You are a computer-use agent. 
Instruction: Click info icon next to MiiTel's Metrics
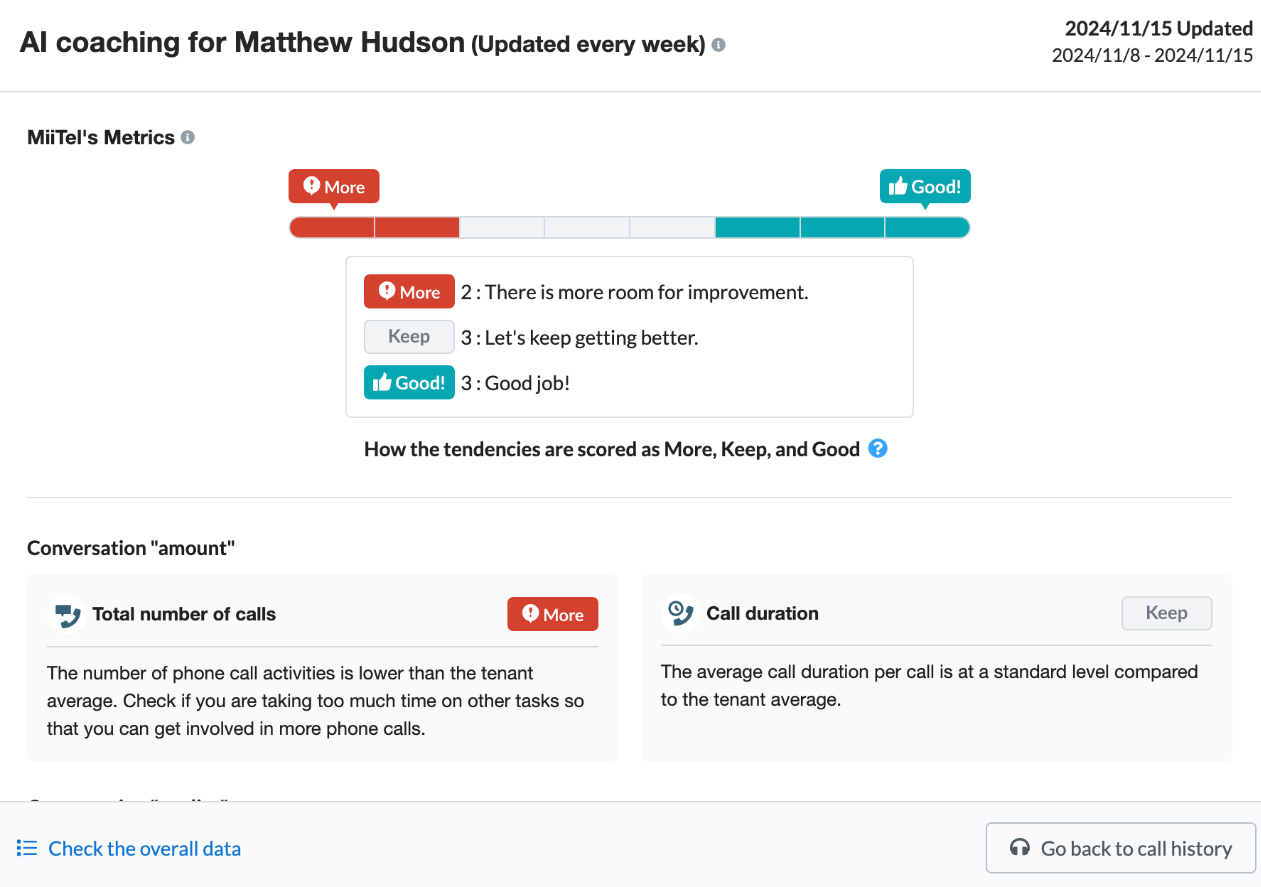pyautogui.click(x=188, y=138)
